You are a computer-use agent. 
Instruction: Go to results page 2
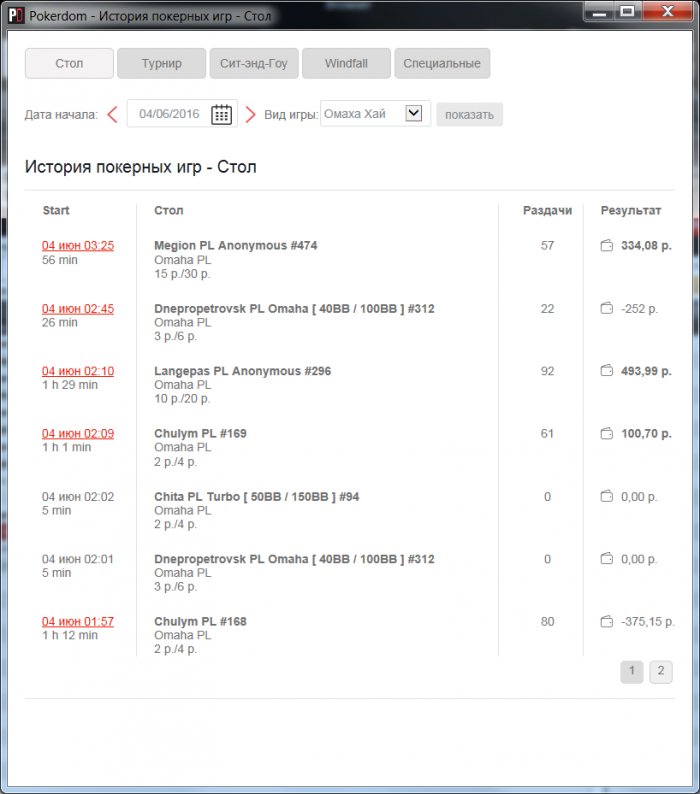point(661,671)
